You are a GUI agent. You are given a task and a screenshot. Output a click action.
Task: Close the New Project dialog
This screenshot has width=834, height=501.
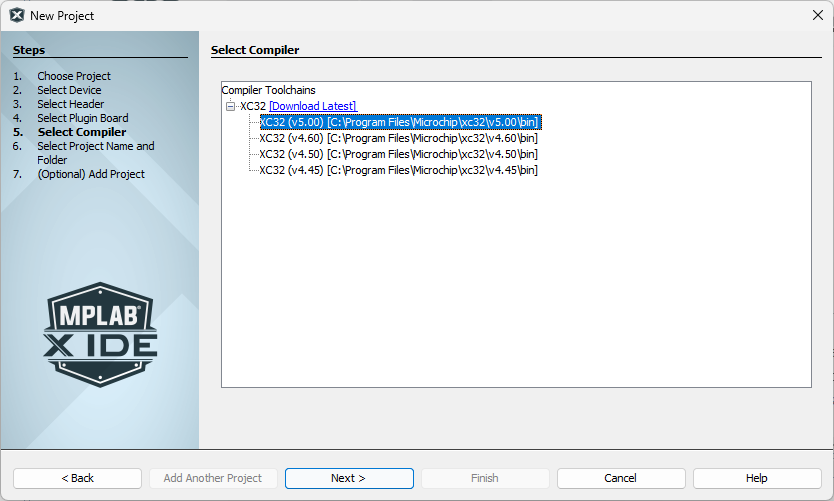818,15
